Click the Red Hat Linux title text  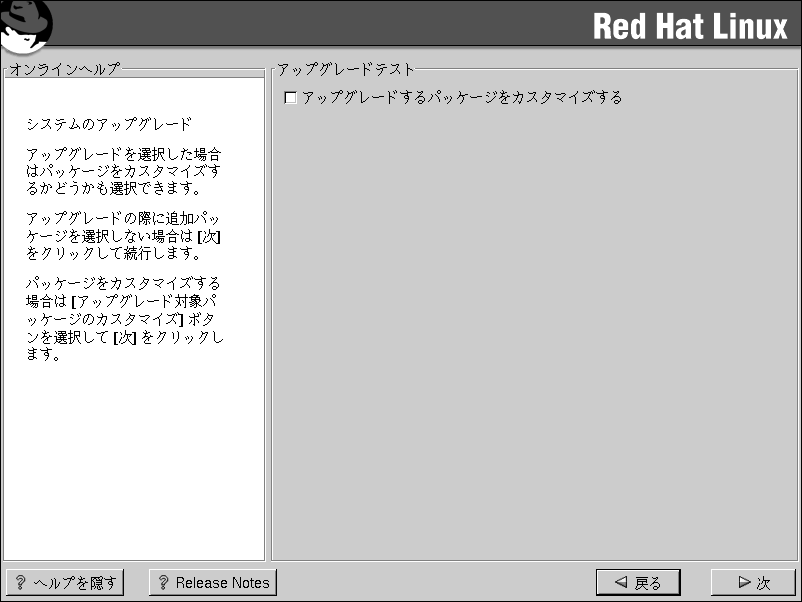tap(690, 27)
